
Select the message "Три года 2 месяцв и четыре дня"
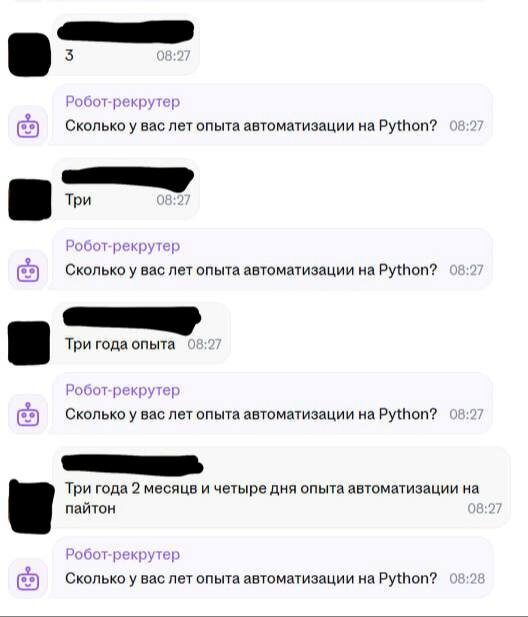(272, 498)
